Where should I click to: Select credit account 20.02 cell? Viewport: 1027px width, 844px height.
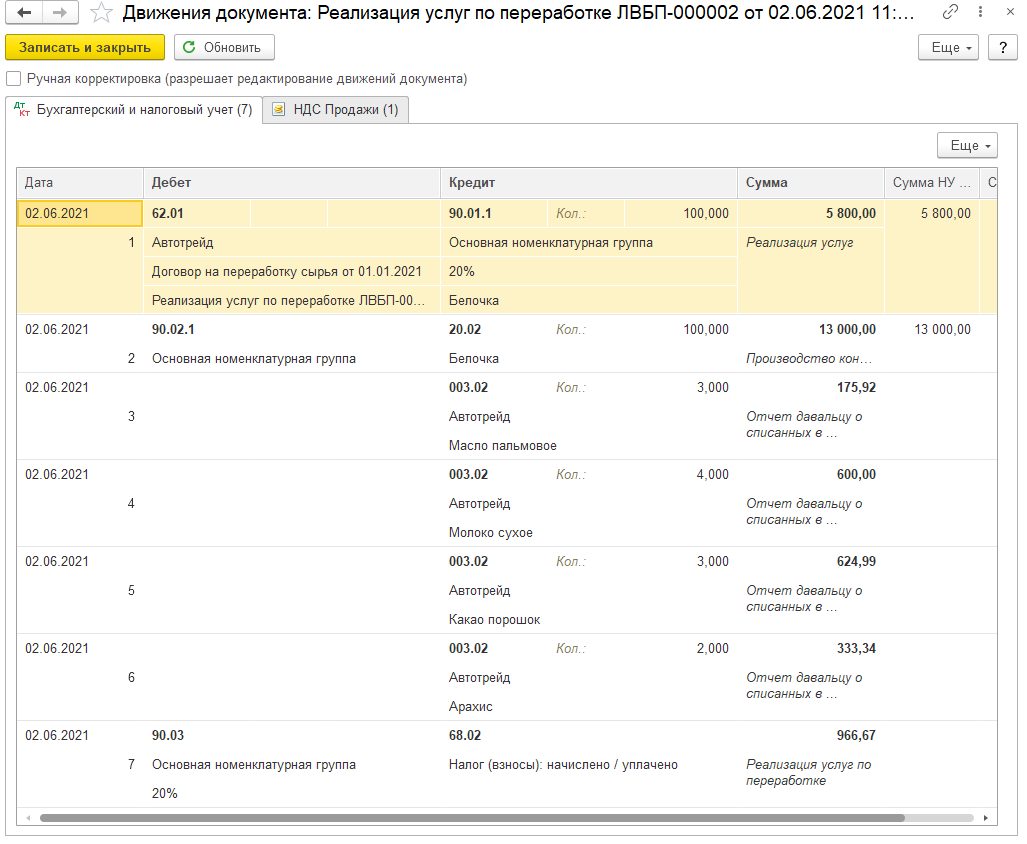pyautogui.click(x=494, y=329)
